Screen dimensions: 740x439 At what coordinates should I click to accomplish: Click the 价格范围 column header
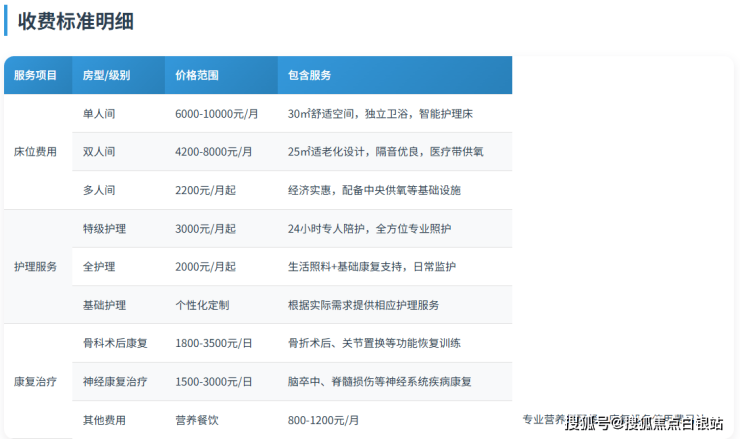[x=197, y=76]
